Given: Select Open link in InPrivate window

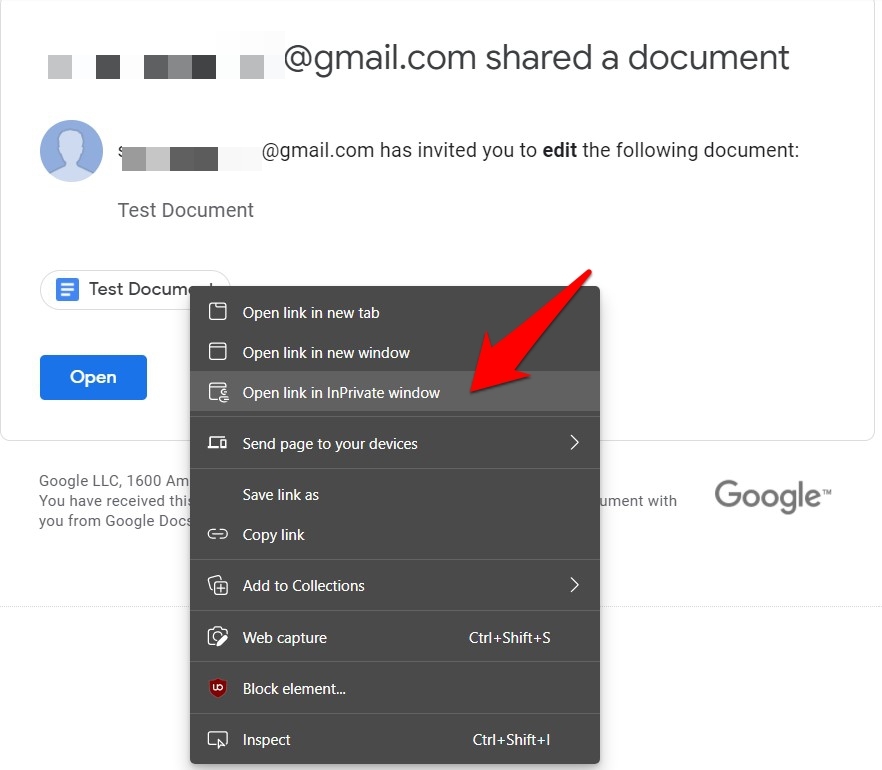Looking at the screenshot, I should coord(395,392).
